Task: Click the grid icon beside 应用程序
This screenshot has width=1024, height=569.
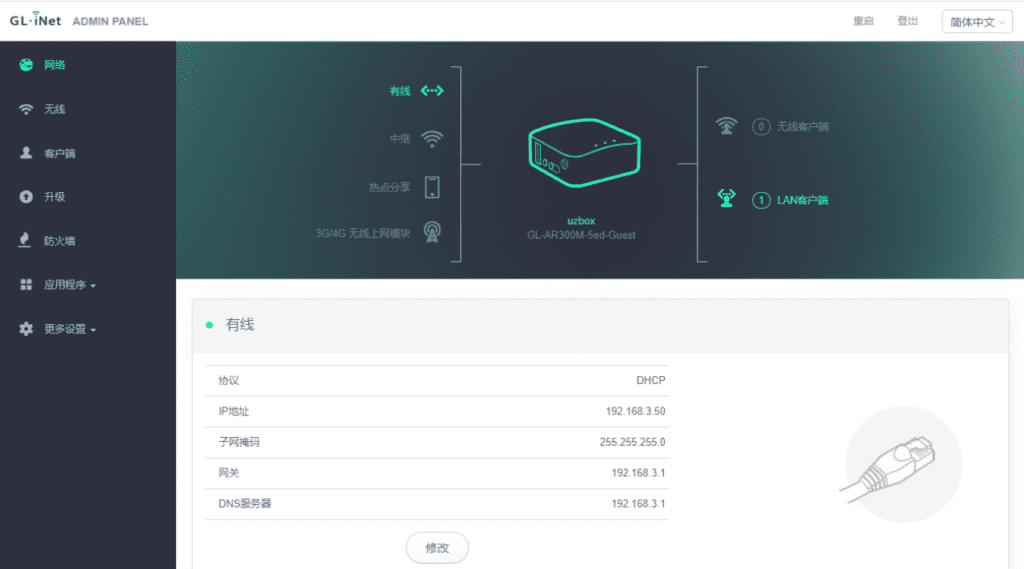Action: point(26,285)
